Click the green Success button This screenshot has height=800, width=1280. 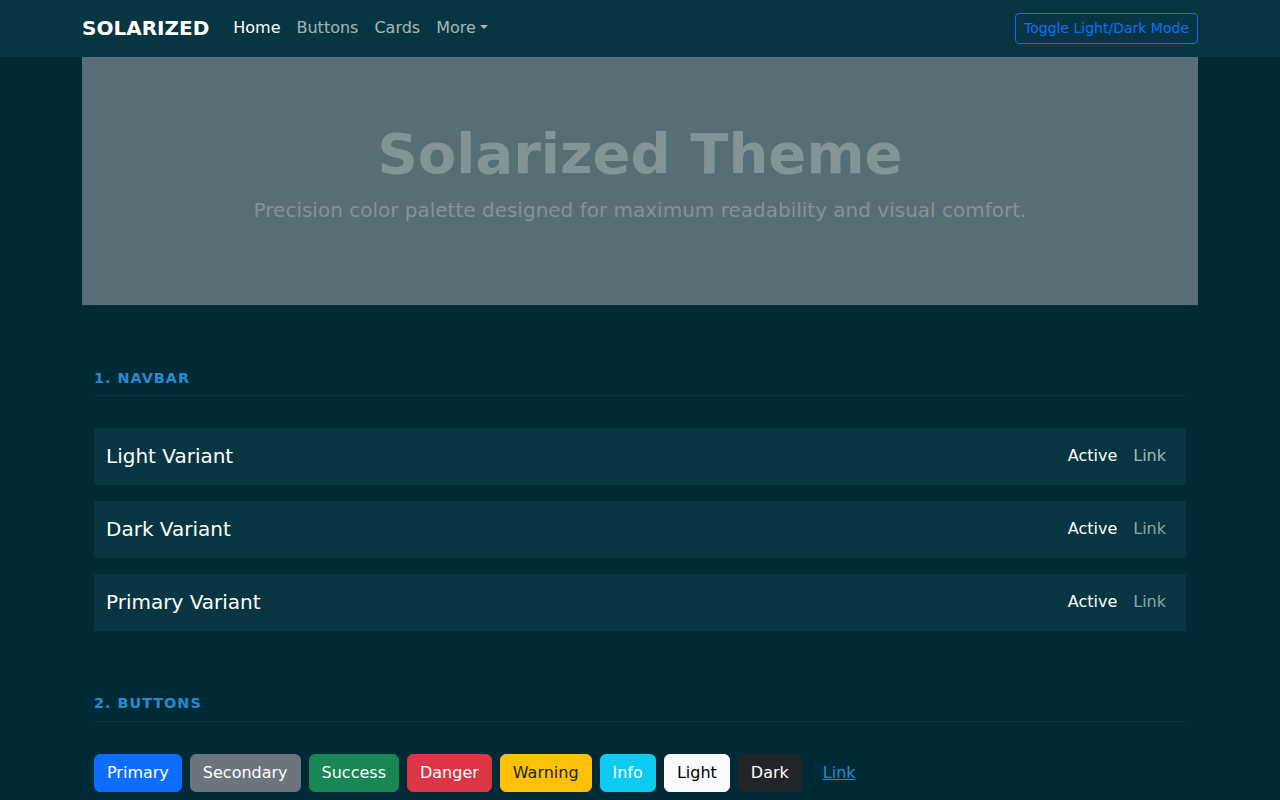[354, 773]
